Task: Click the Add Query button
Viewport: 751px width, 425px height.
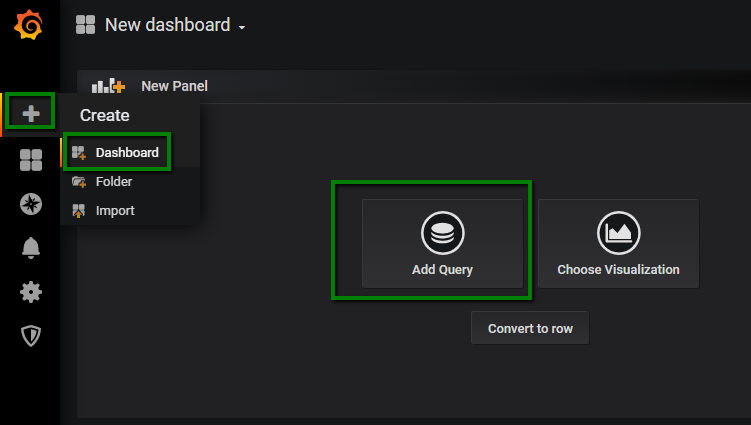Action: 443,243
